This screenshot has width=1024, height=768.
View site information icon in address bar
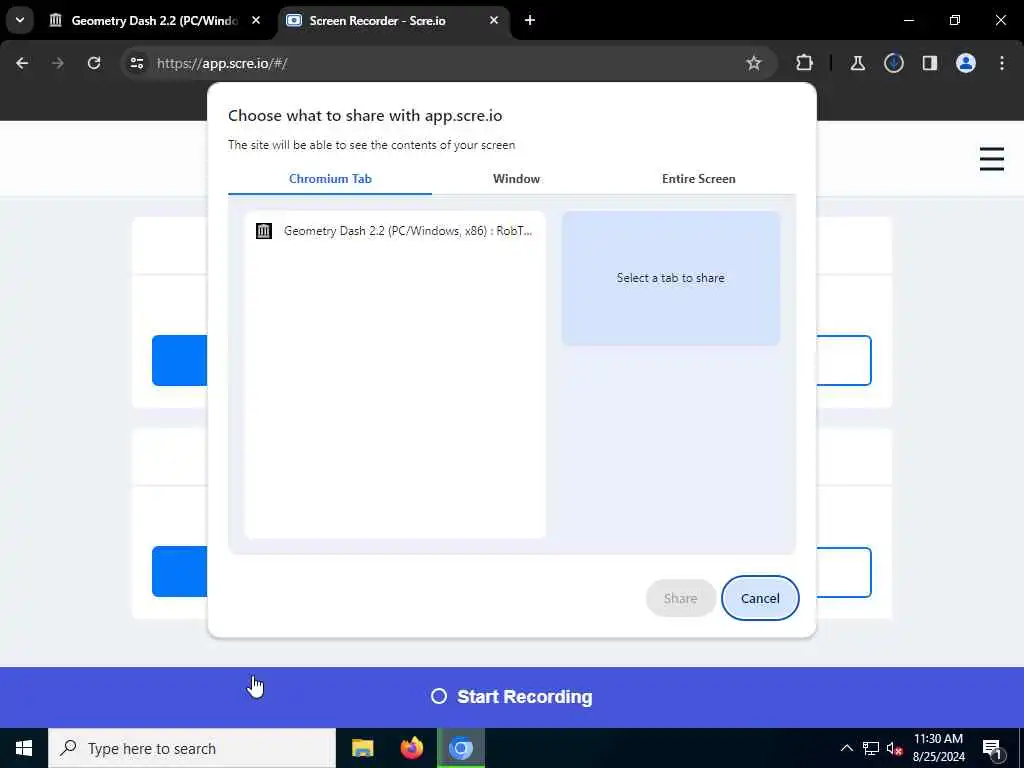137,63
